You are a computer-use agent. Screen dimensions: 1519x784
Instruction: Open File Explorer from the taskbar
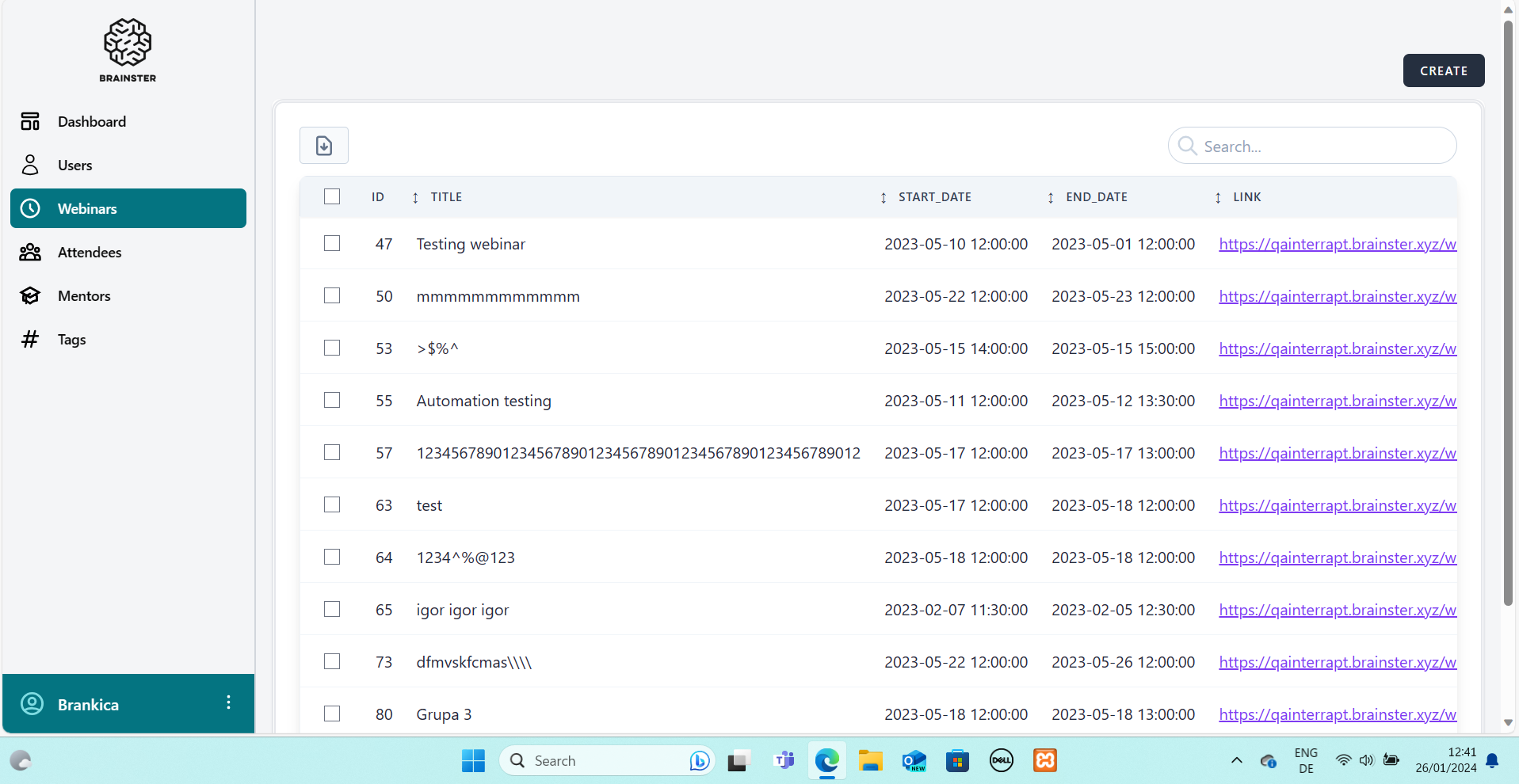point(870,761)
